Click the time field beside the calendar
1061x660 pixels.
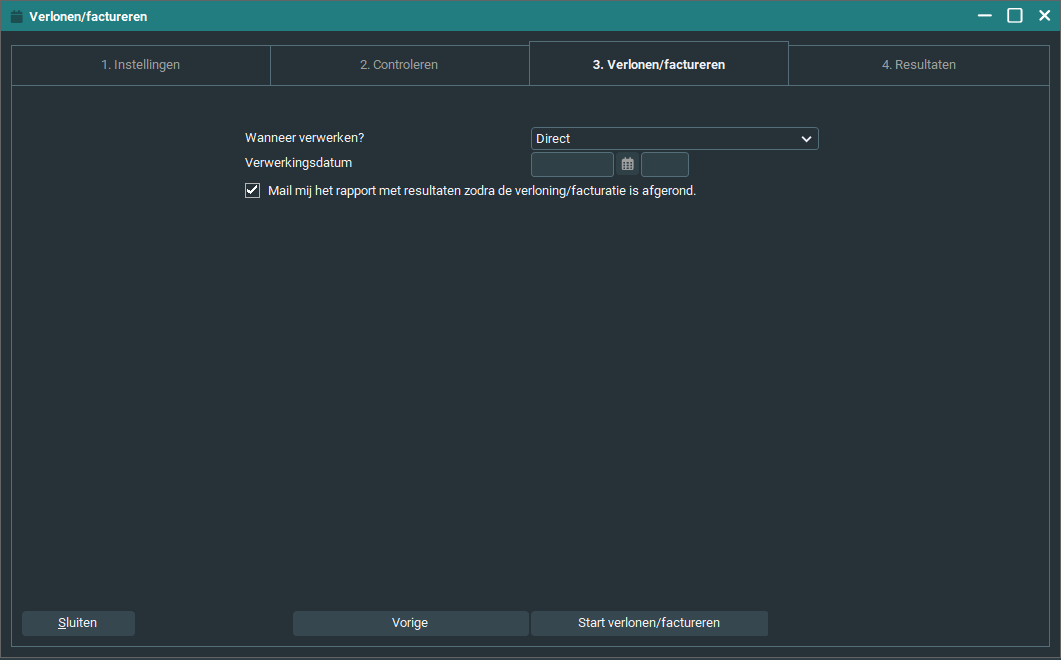point(664,165)
